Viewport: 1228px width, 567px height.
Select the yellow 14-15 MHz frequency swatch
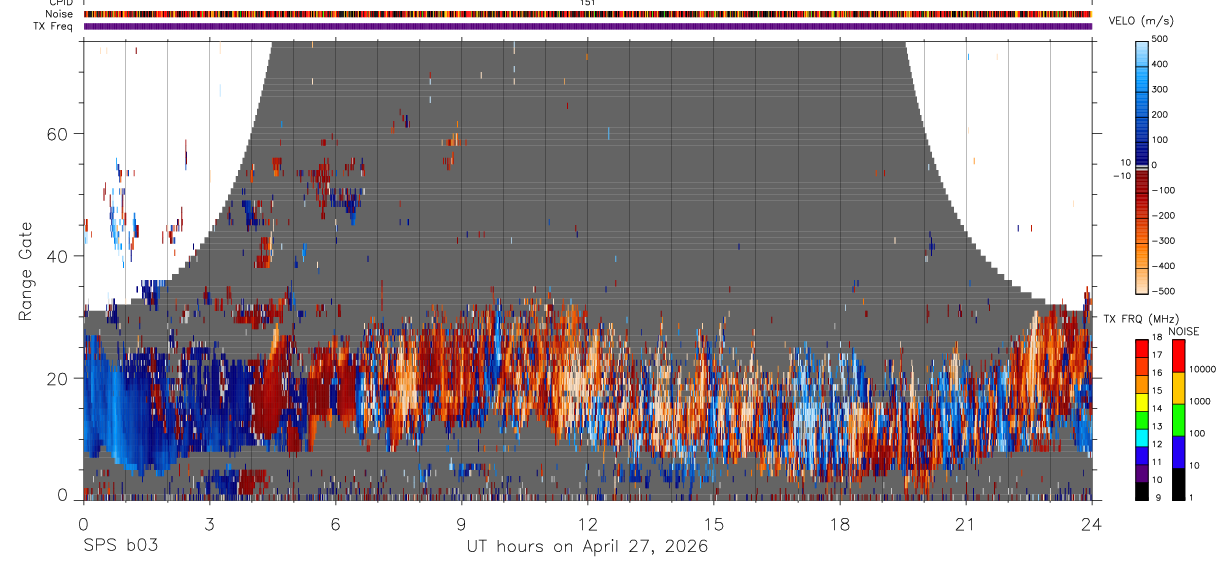1143,402
